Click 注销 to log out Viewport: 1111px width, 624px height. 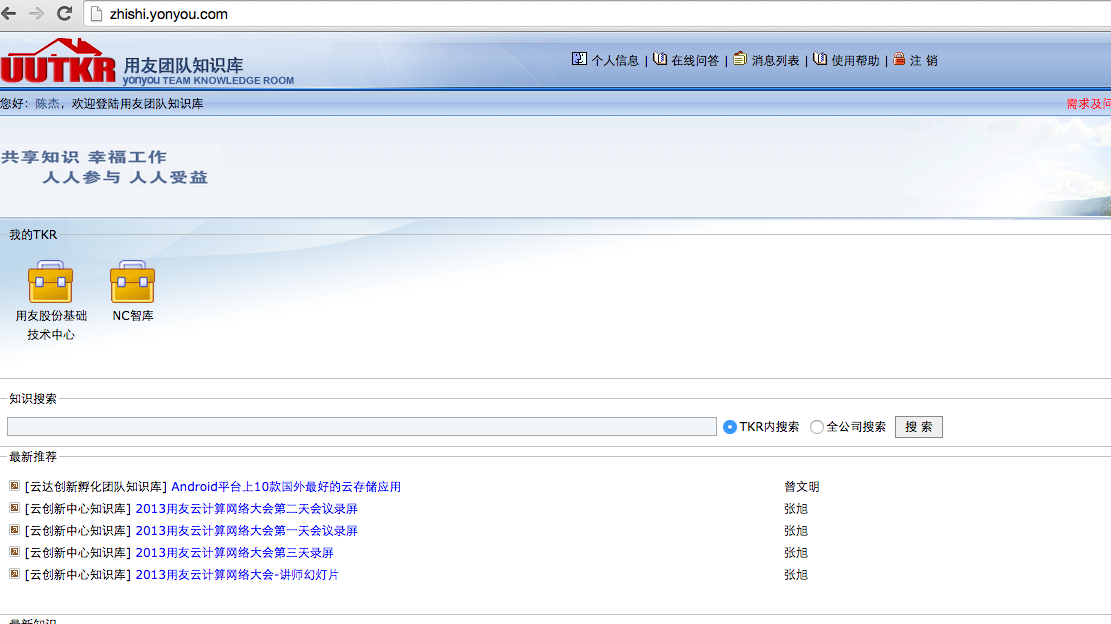[x=924, y=61]
